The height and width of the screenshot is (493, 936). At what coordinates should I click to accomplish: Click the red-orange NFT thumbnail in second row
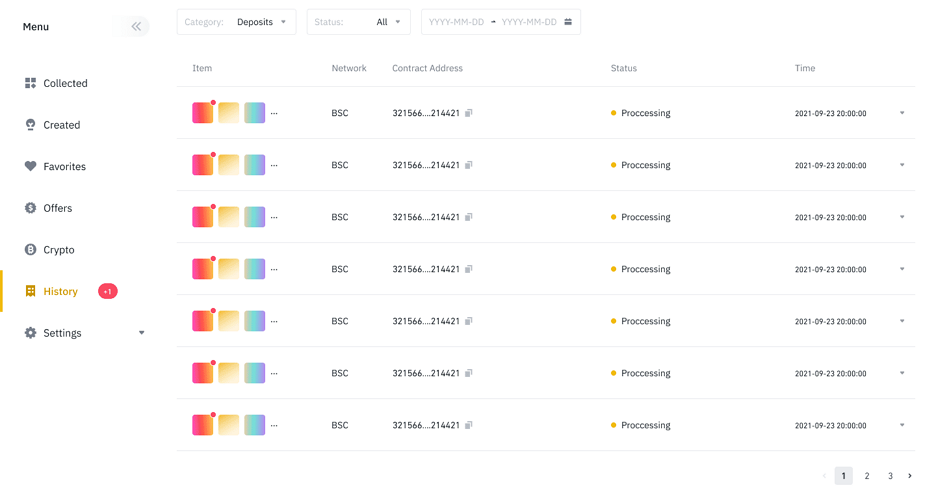(x=203, y=165)
